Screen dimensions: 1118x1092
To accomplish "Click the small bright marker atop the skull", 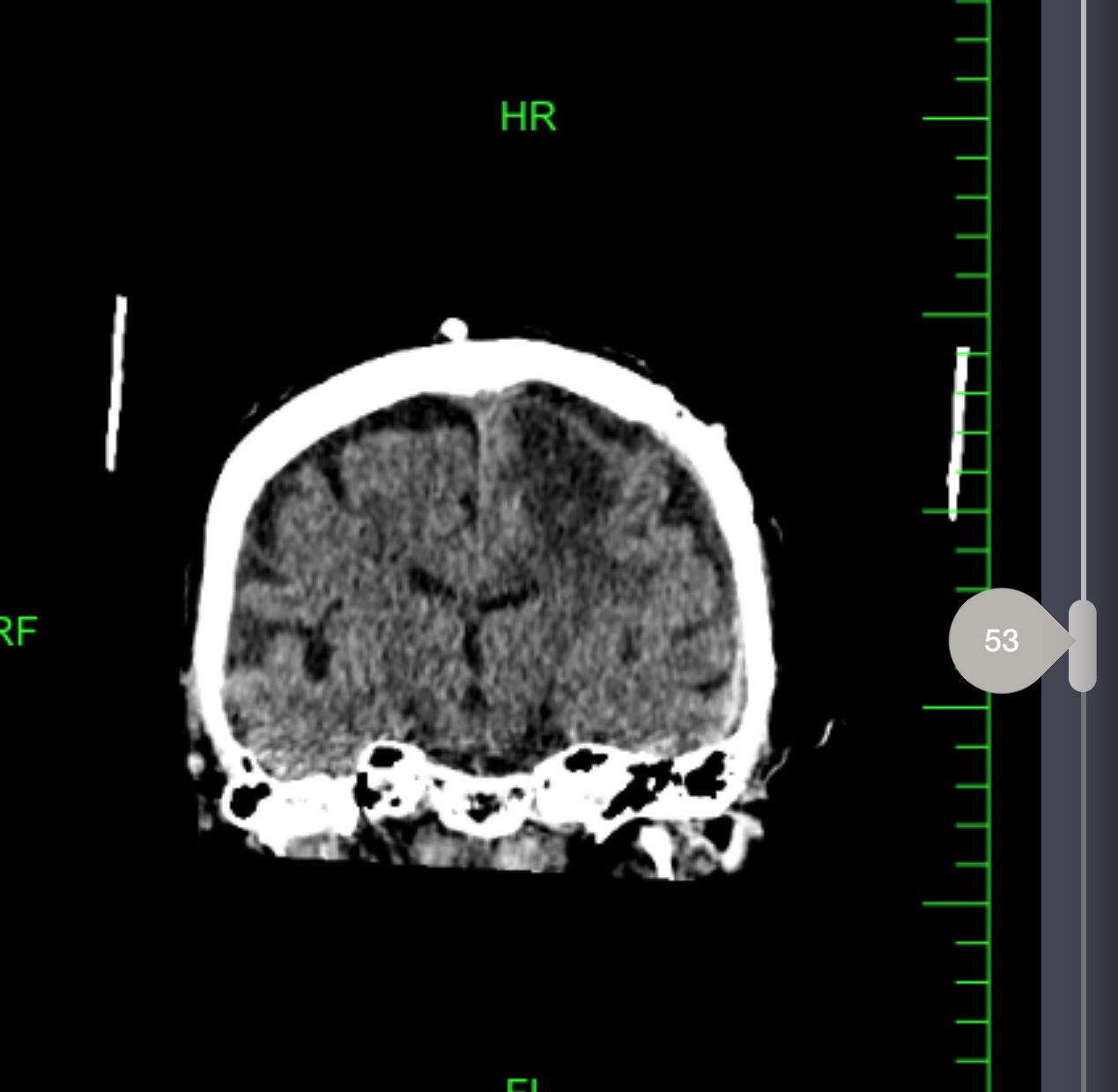I will (x=453, y=330).
